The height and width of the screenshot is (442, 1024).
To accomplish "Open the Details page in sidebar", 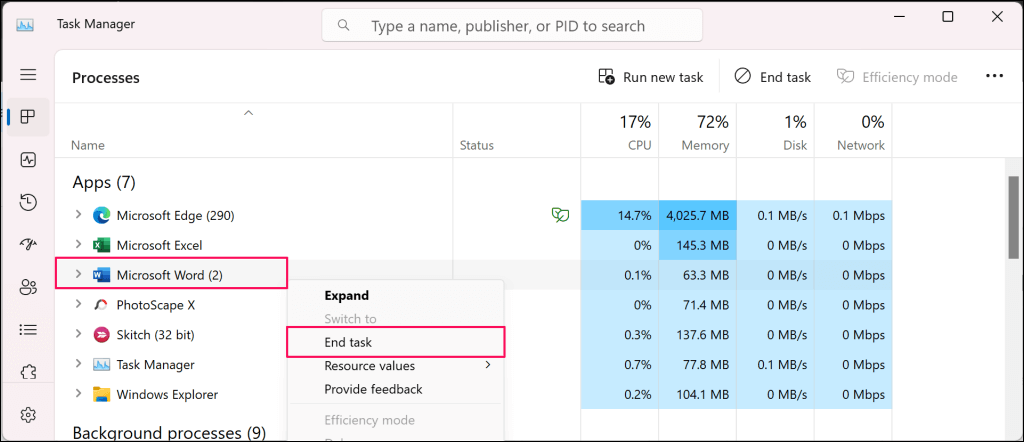I will pyautogui.click(x=28, y=329).
